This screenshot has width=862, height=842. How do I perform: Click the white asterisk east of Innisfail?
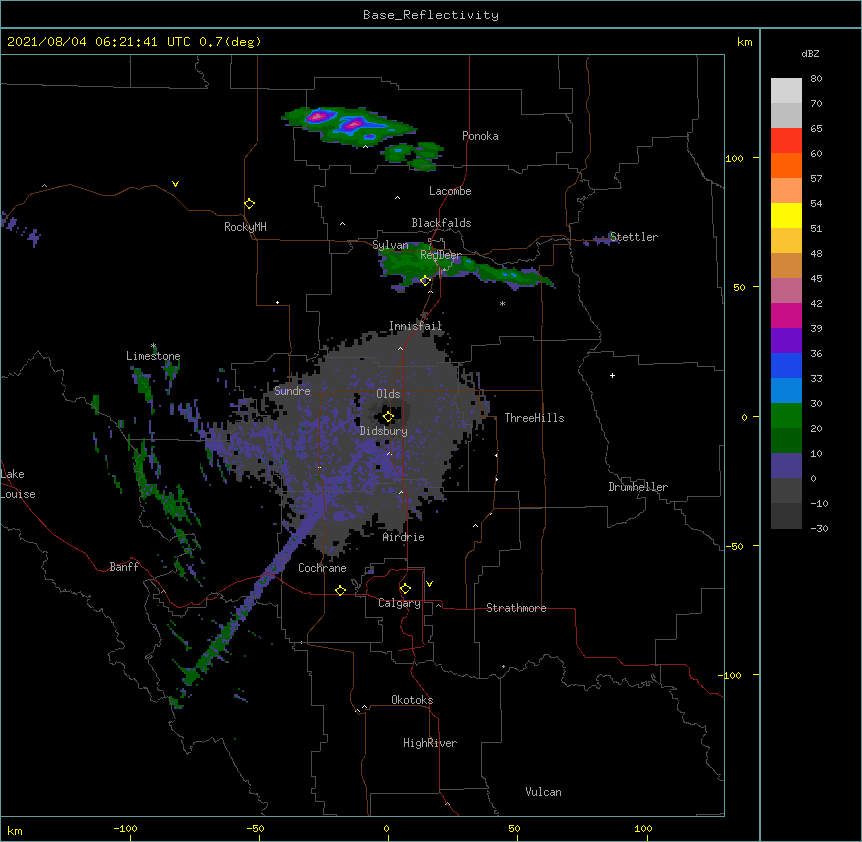[x=502, y=303]
